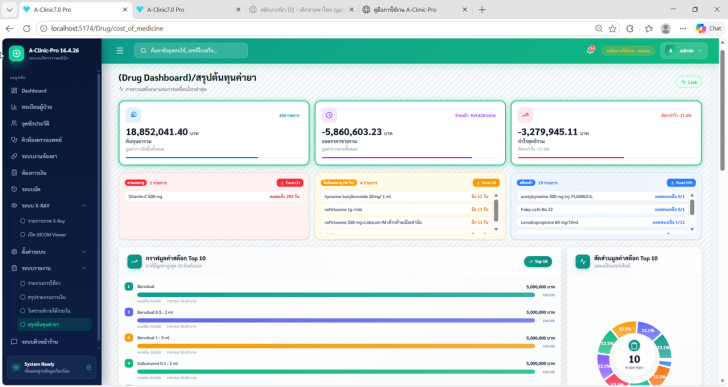Select the ceftriaxone 1g /vial row

coord(406,210)
